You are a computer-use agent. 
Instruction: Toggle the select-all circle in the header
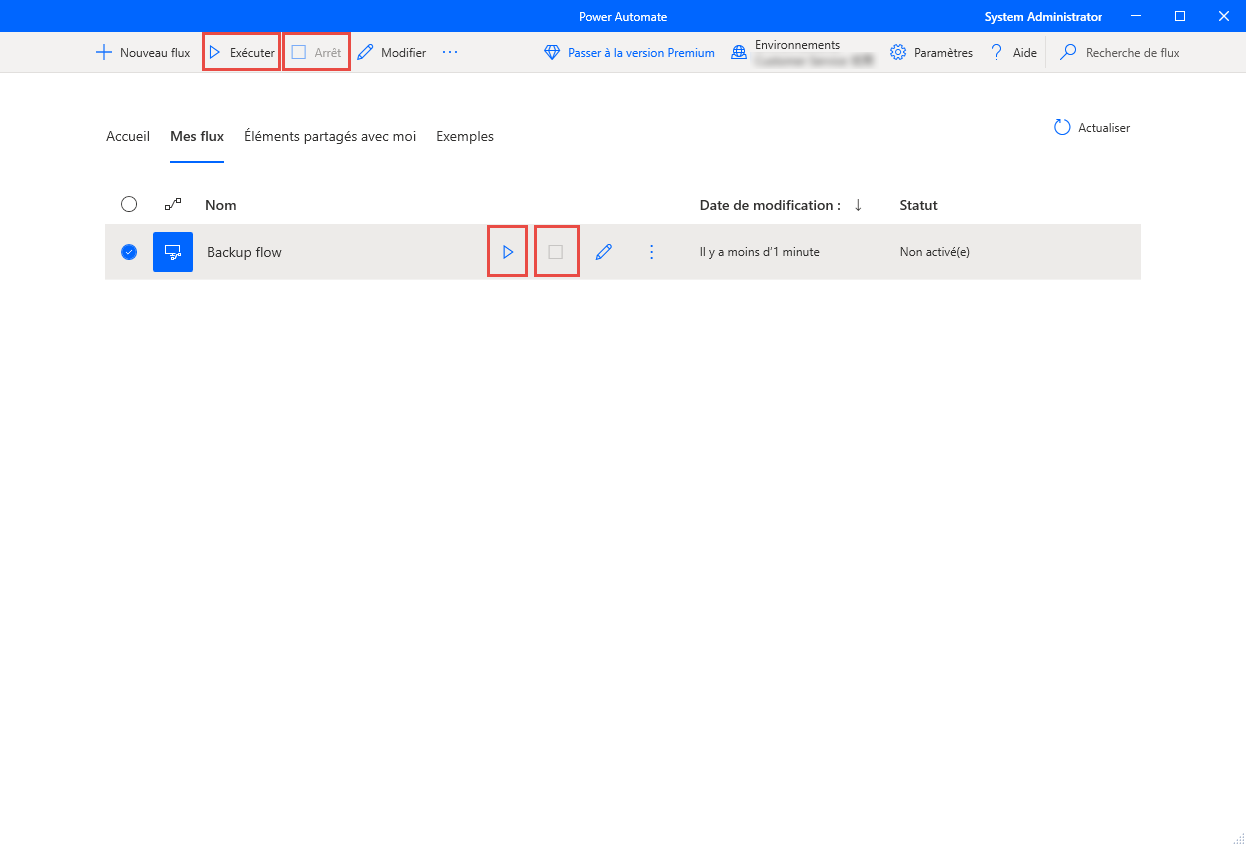click(x=129, y=204)
